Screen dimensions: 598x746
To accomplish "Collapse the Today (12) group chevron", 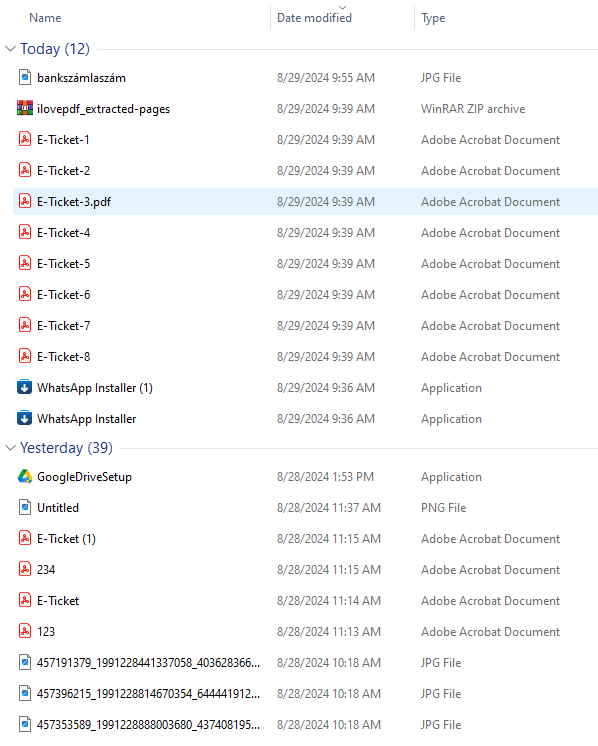I will click(10, 49).
